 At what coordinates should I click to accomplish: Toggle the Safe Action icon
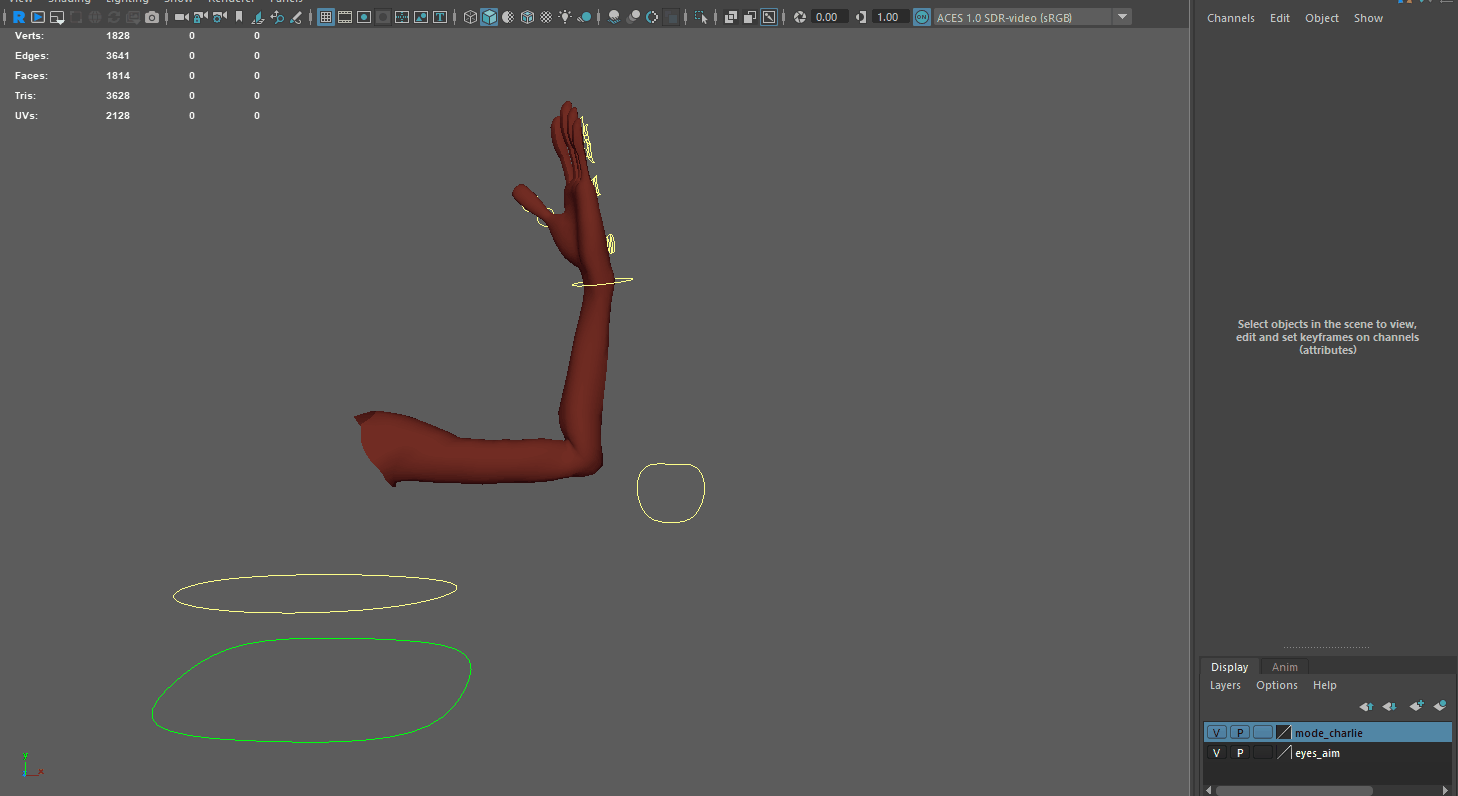pos(420,17)
